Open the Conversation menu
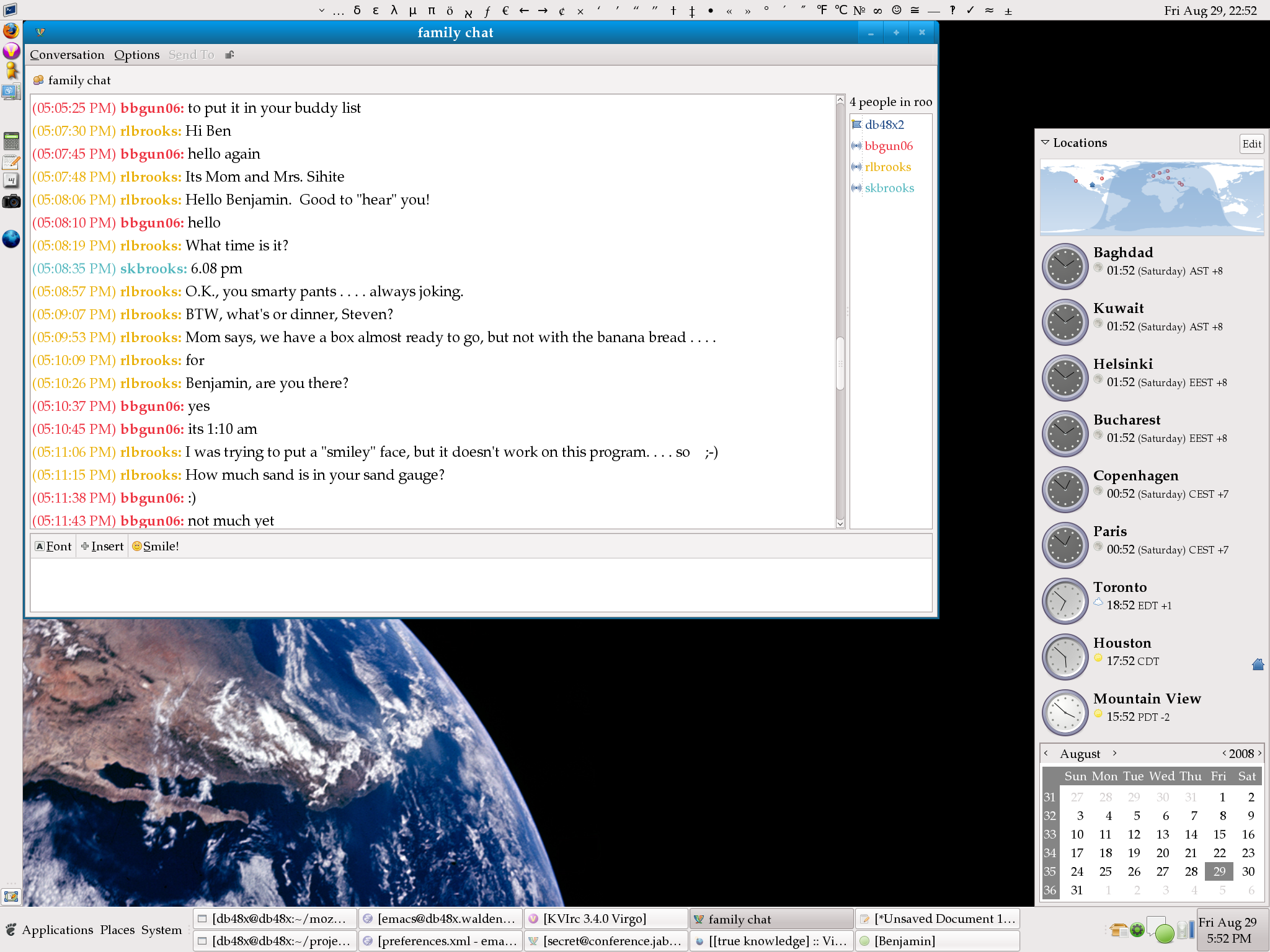Screen dimensions: 1270x952 [67, 55]
